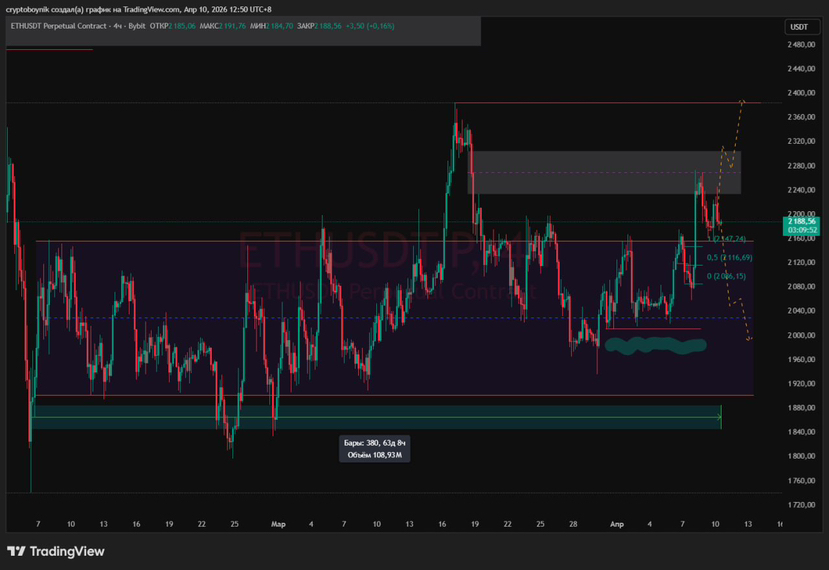This screenshot has width=829, height=570.
Task: Select the green scribble brush drawing
Action: [656, 346]
